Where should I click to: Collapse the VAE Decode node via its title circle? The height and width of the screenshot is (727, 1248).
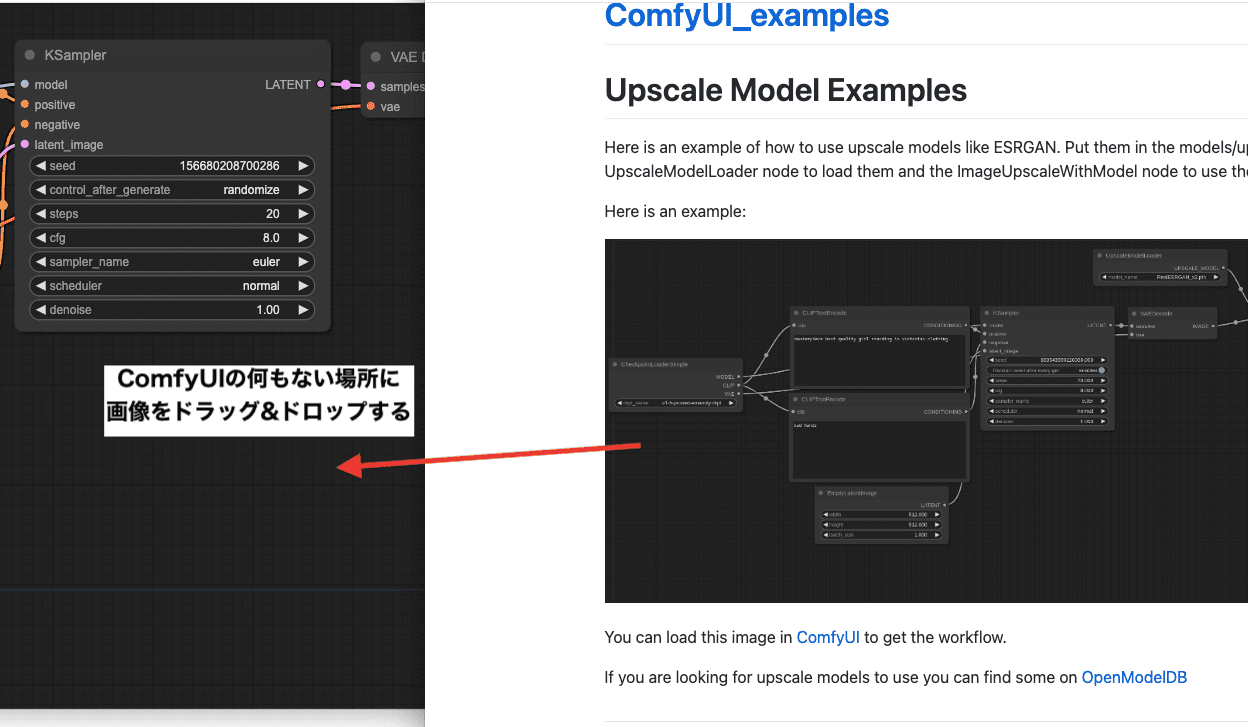(x=376, y=56)
